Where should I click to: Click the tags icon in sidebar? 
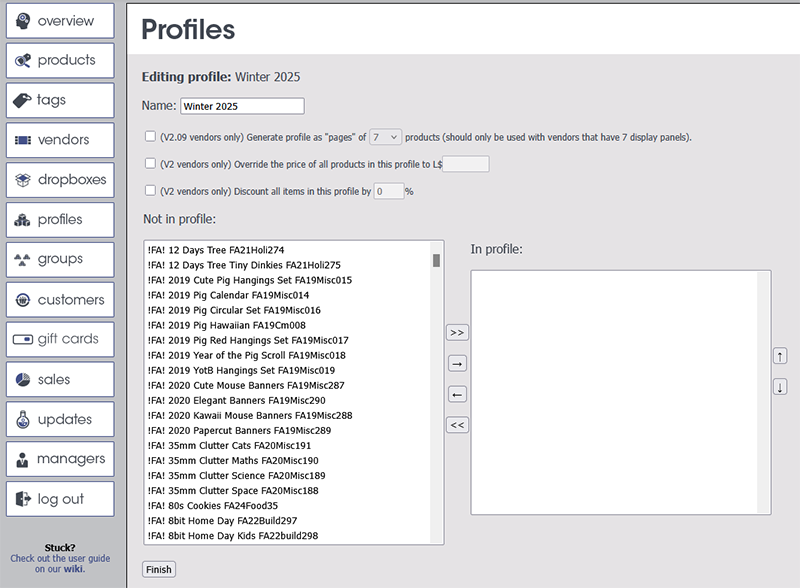pyautogui.click(x=23, y=101)
